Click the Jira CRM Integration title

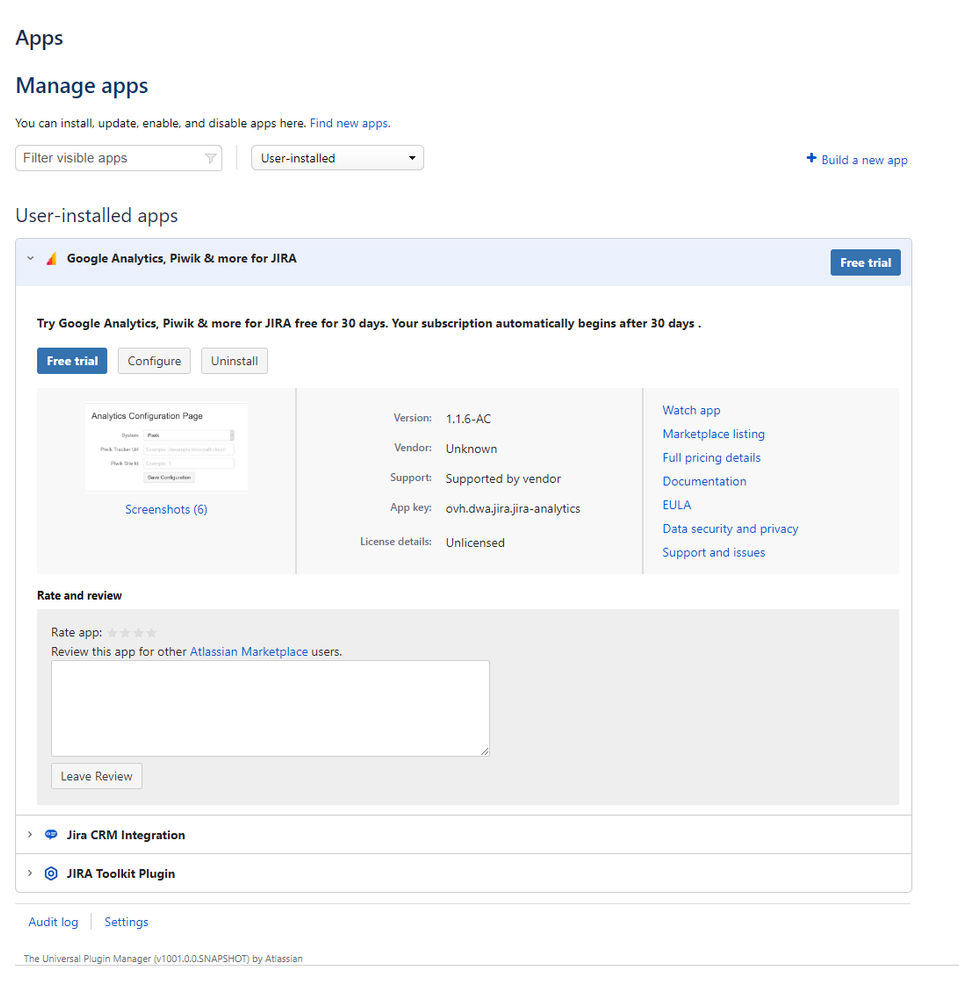pyautogui.click(x=126, y=835)
